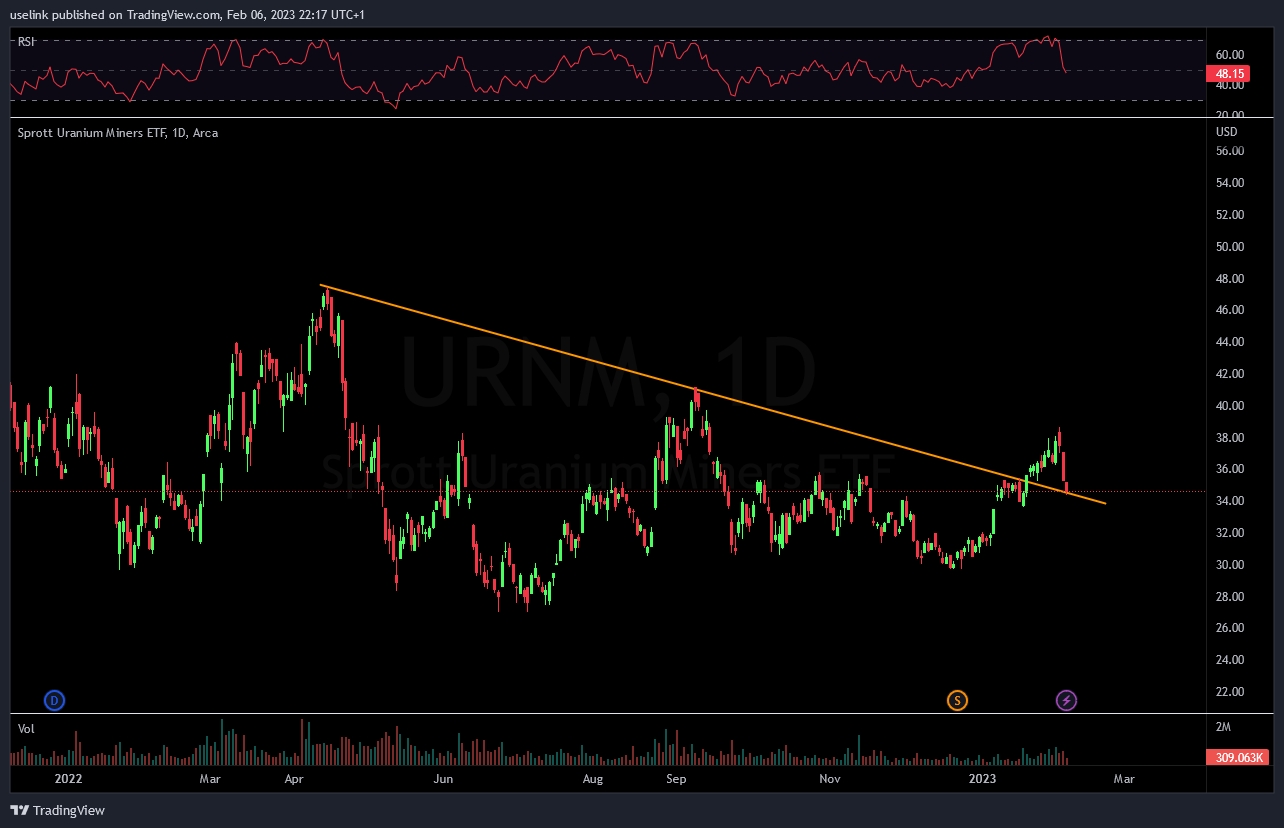Click the blue D dividend marker
The image size is (1284, 828).
point(55,700)
